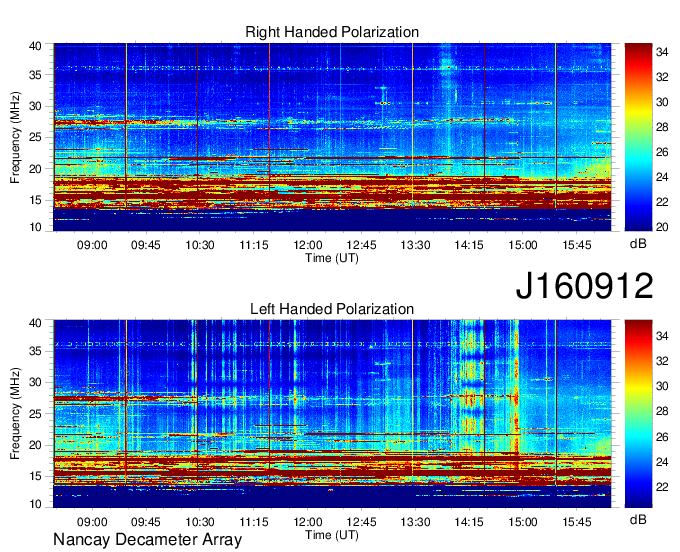680x552 pixels.
Task: Click the 40 MHz tick of Right Handed plot
Action: click(x=35, y=46)
